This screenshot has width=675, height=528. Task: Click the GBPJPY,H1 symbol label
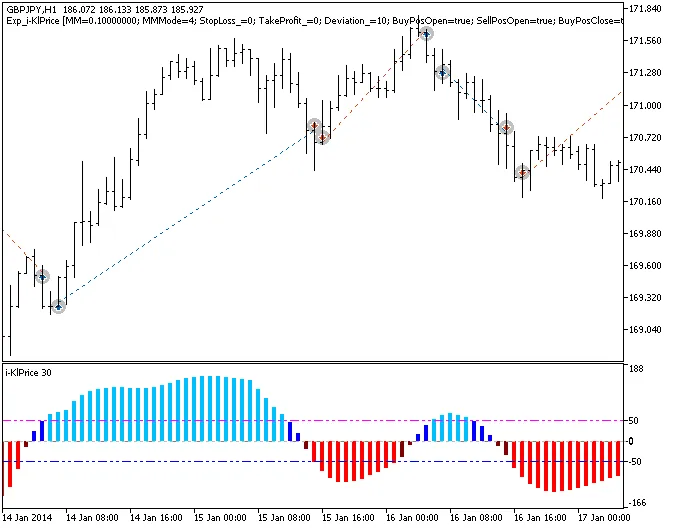click(30, 8)
